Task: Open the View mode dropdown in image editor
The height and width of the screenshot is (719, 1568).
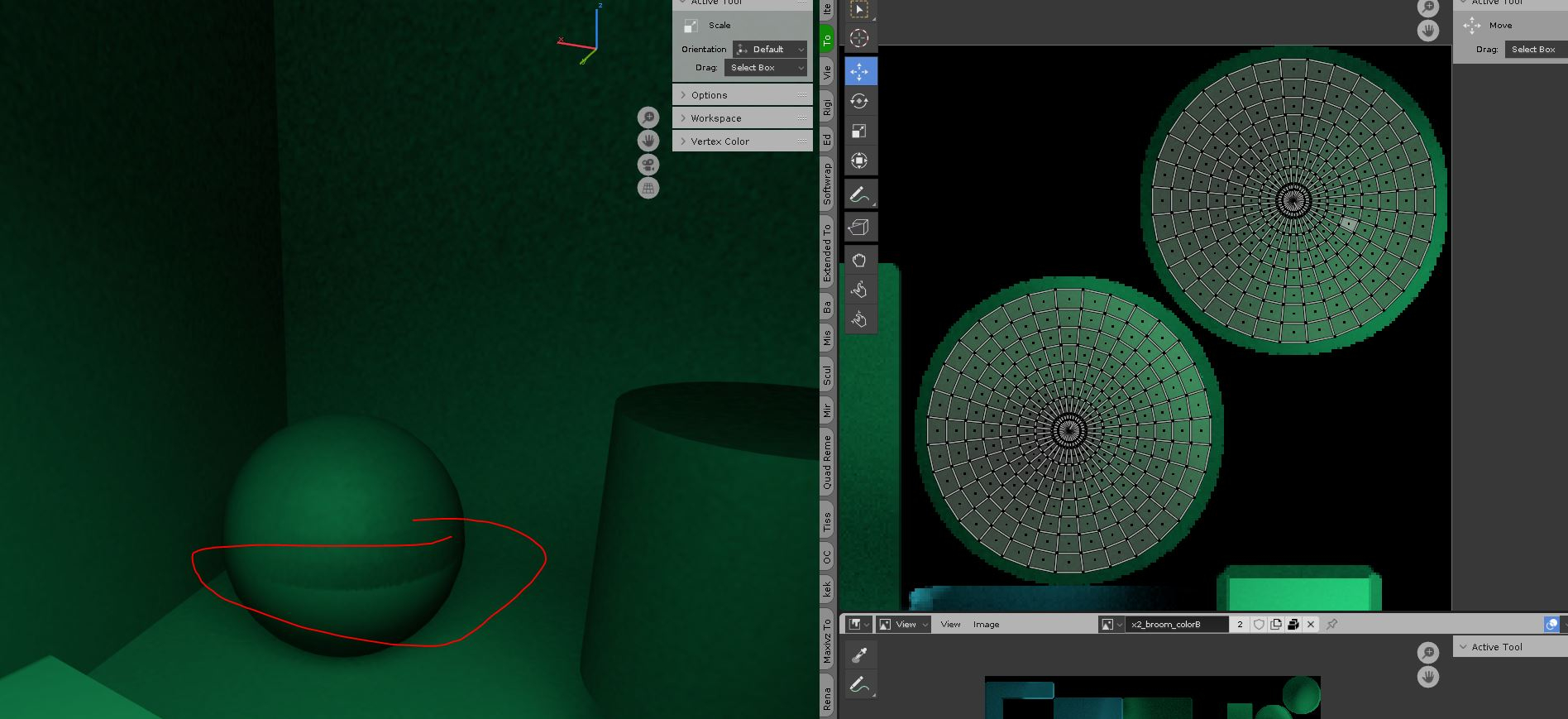Action: click(x=904, y=625)
